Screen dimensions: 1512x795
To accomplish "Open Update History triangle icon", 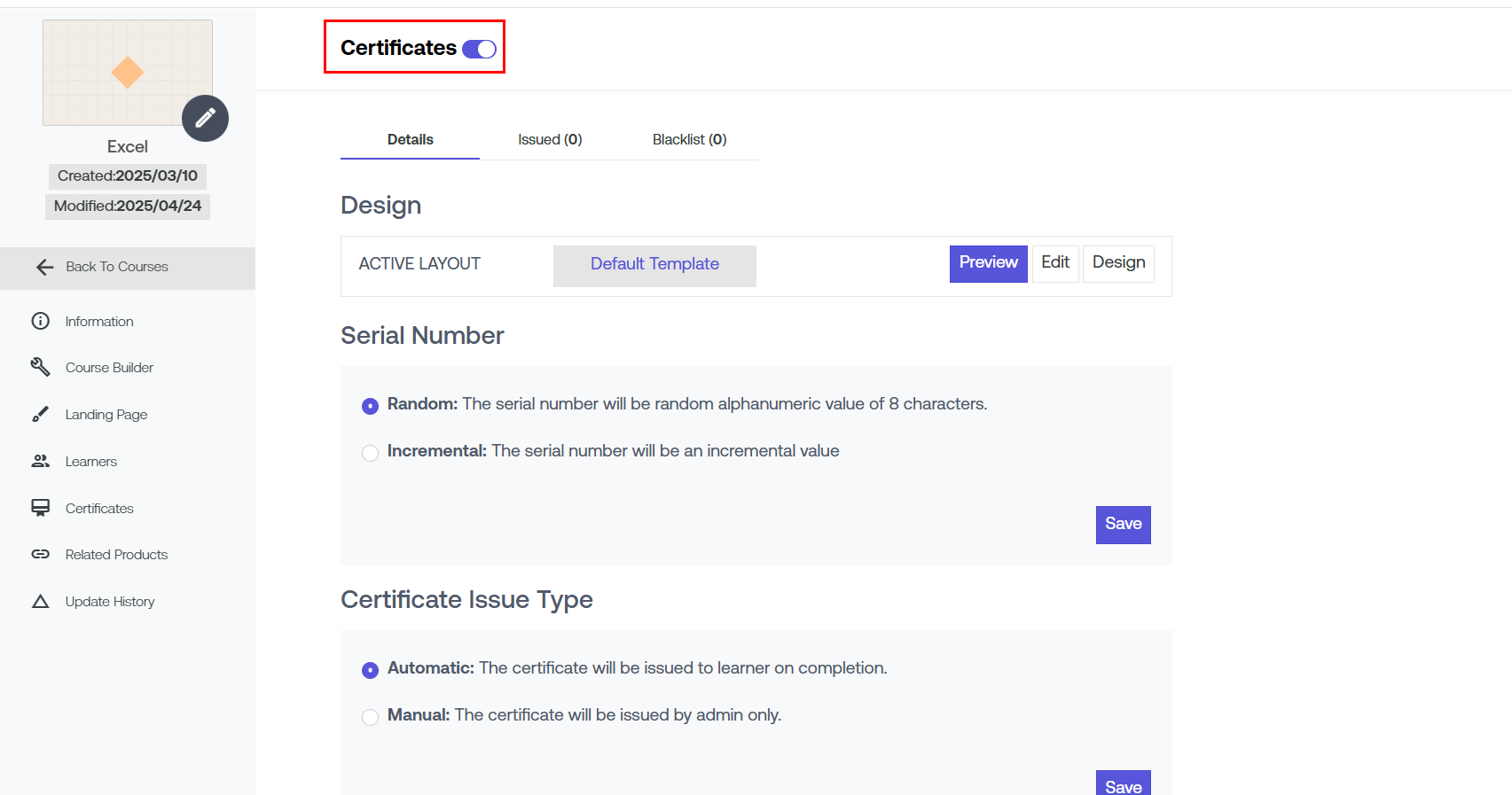I will (41, 602).
